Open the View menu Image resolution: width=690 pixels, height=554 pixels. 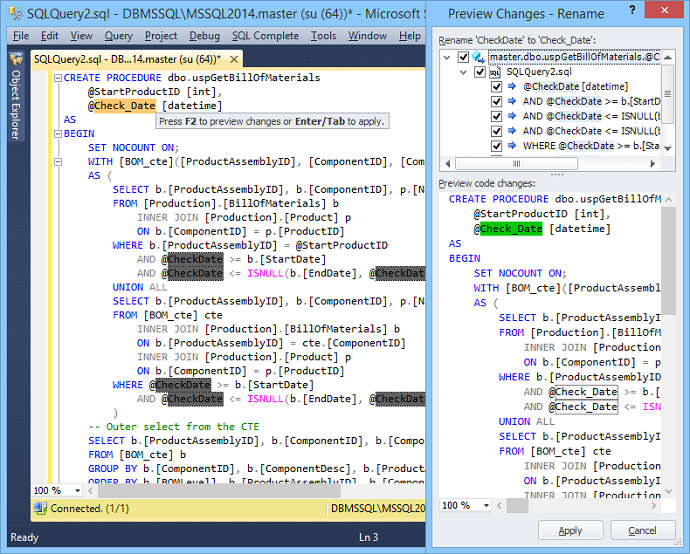tap(81, 36)
